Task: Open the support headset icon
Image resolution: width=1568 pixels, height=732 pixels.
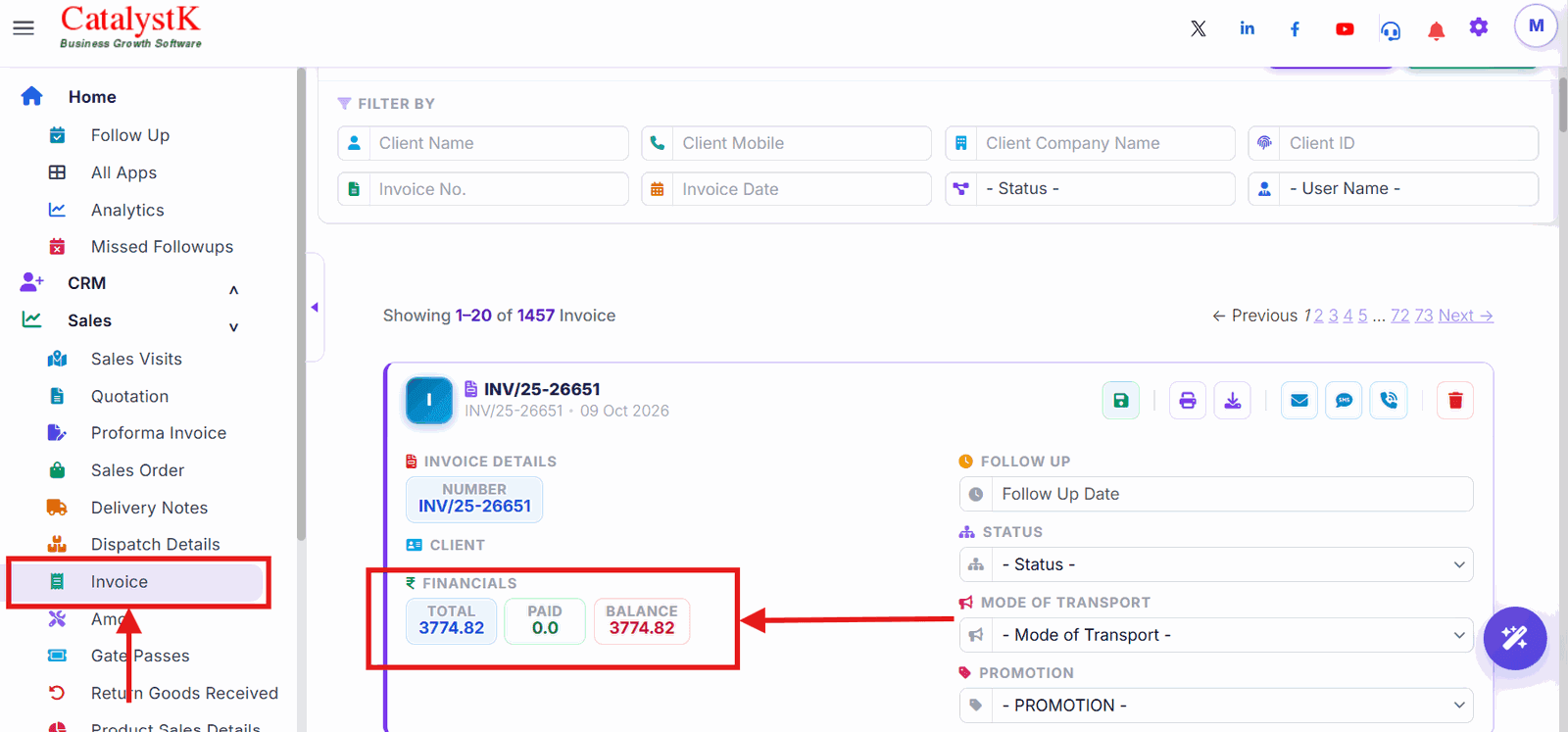Action: point(1391,30)
